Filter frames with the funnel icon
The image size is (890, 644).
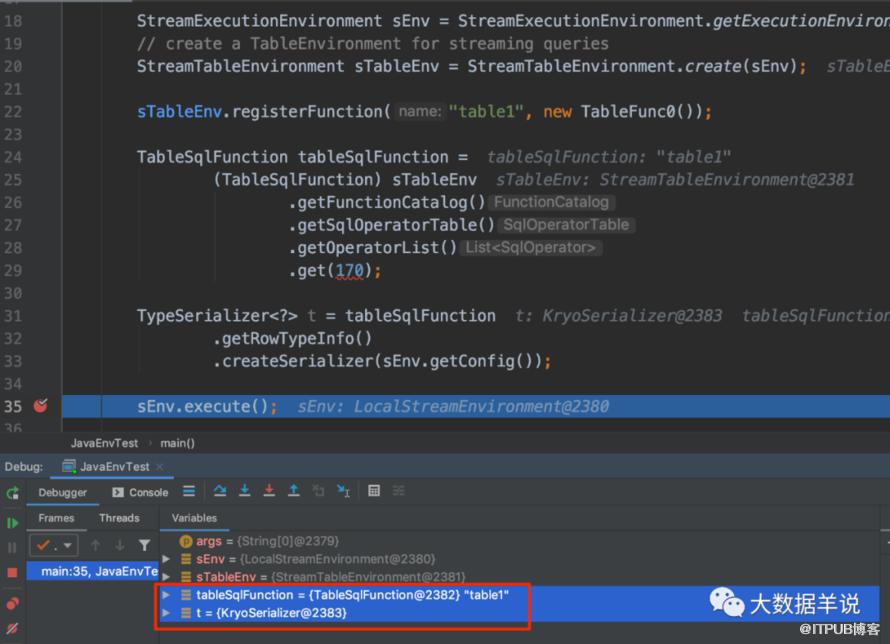(x=145, y=545)
